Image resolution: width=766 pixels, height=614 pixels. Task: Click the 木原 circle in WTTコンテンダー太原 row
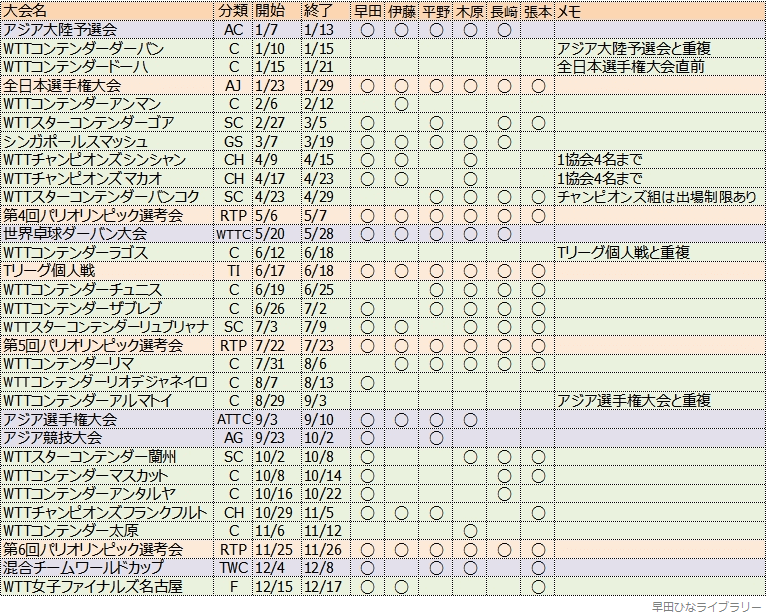point(469,531)
